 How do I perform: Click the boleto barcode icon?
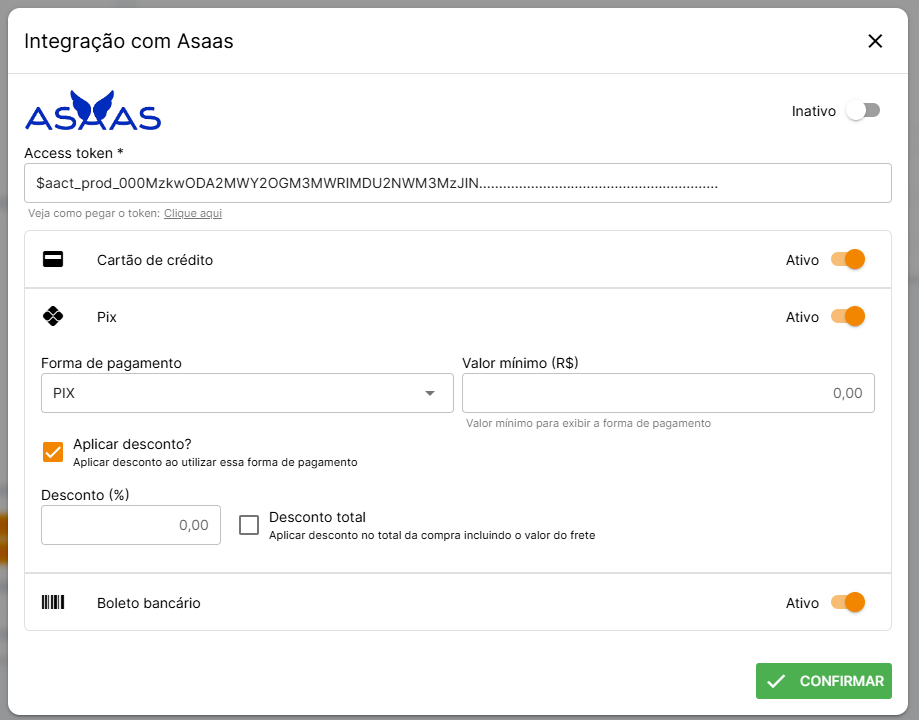(53, 602)
